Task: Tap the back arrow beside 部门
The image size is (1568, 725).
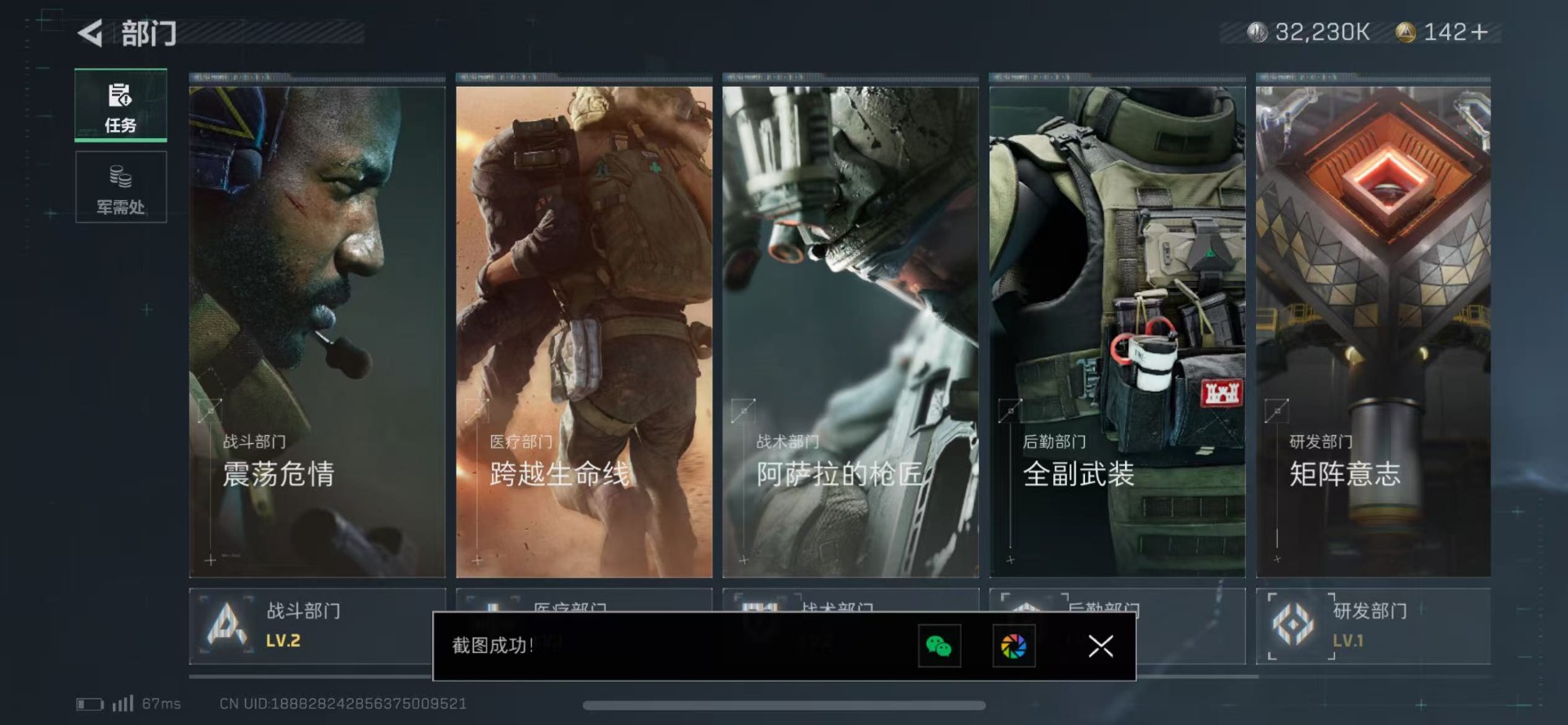Action: tap(90, 34)
